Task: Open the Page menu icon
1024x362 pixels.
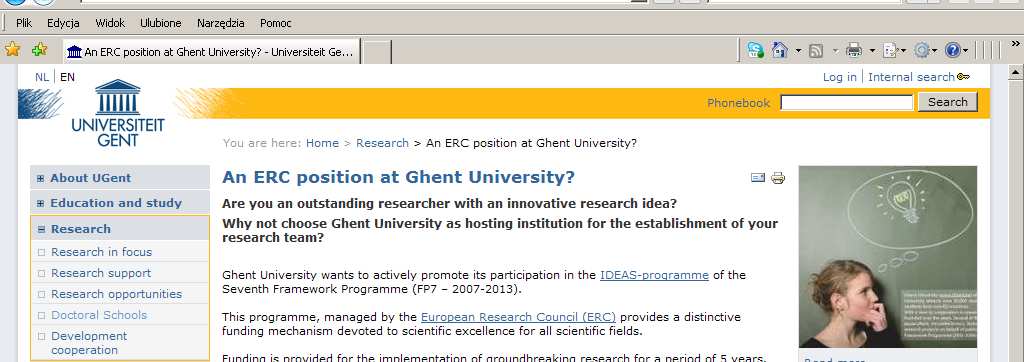Action: click(x=890, y=50)
